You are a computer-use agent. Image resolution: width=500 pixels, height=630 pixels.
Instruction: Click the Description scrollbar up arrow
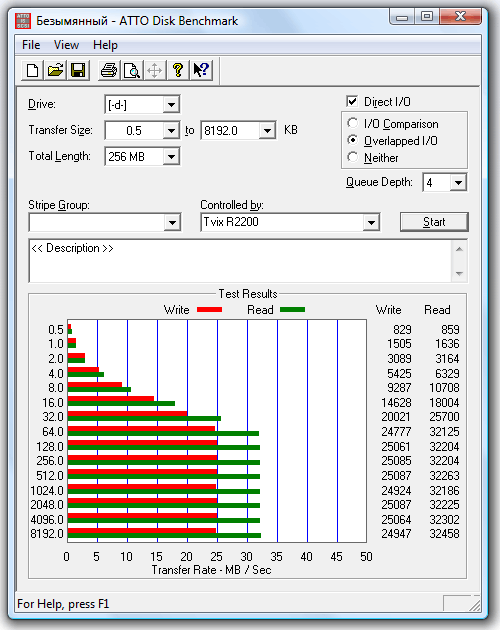click(459, 250)
